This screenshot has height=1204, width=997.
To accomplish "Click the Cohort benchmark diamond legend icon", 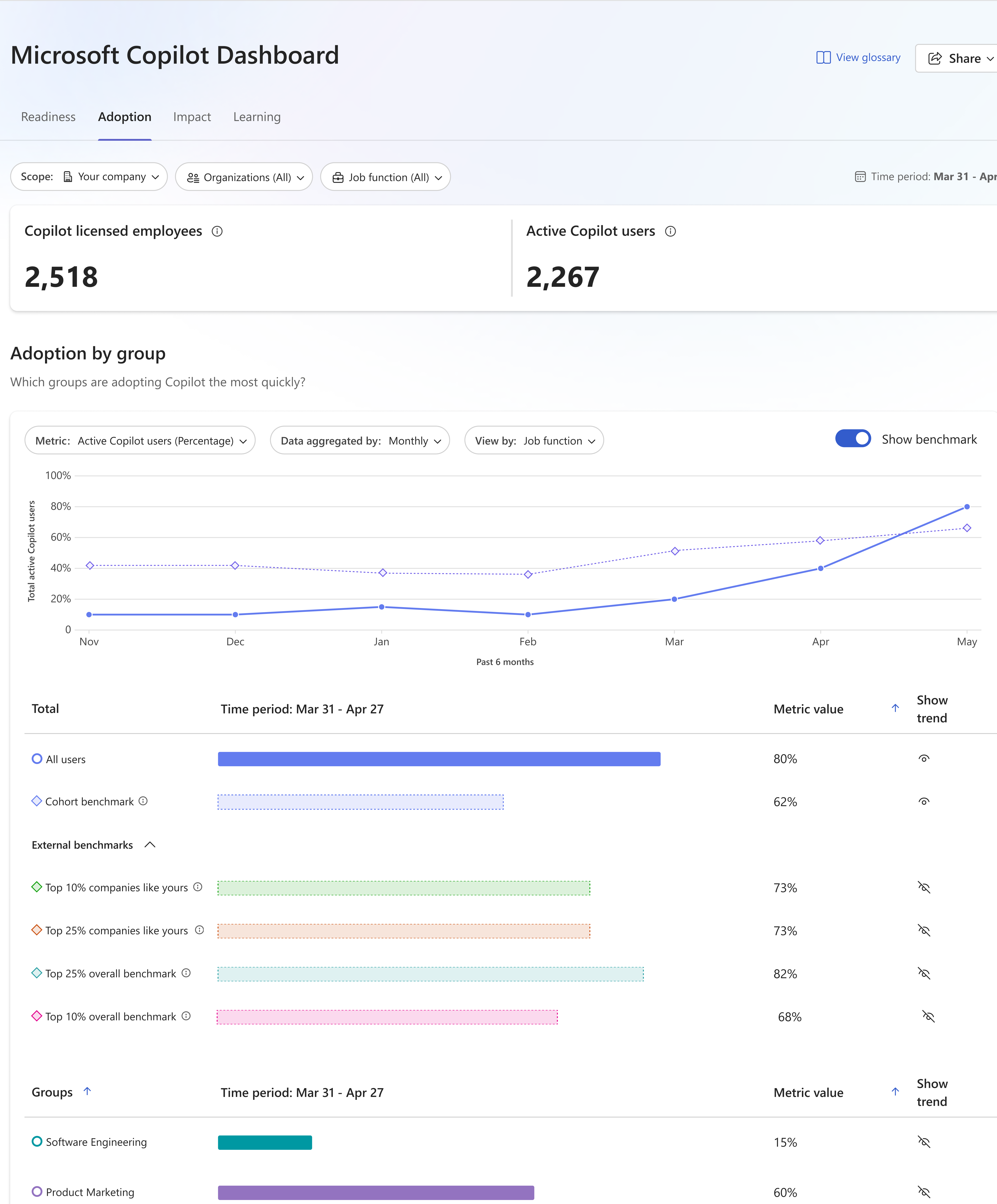I will coord(37,801).
